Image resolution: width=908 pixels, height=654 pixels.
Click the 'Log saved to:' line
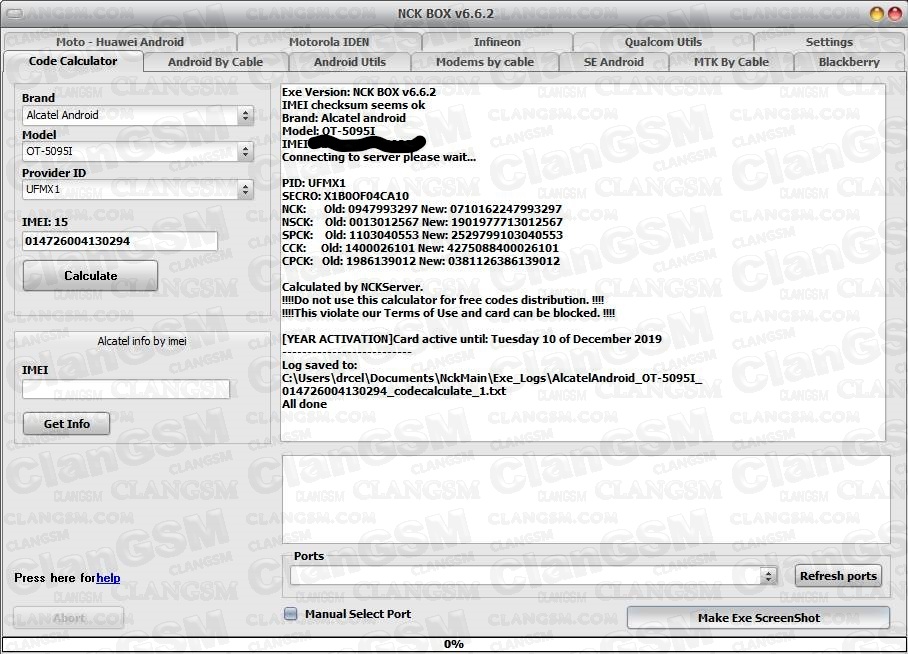320,365
